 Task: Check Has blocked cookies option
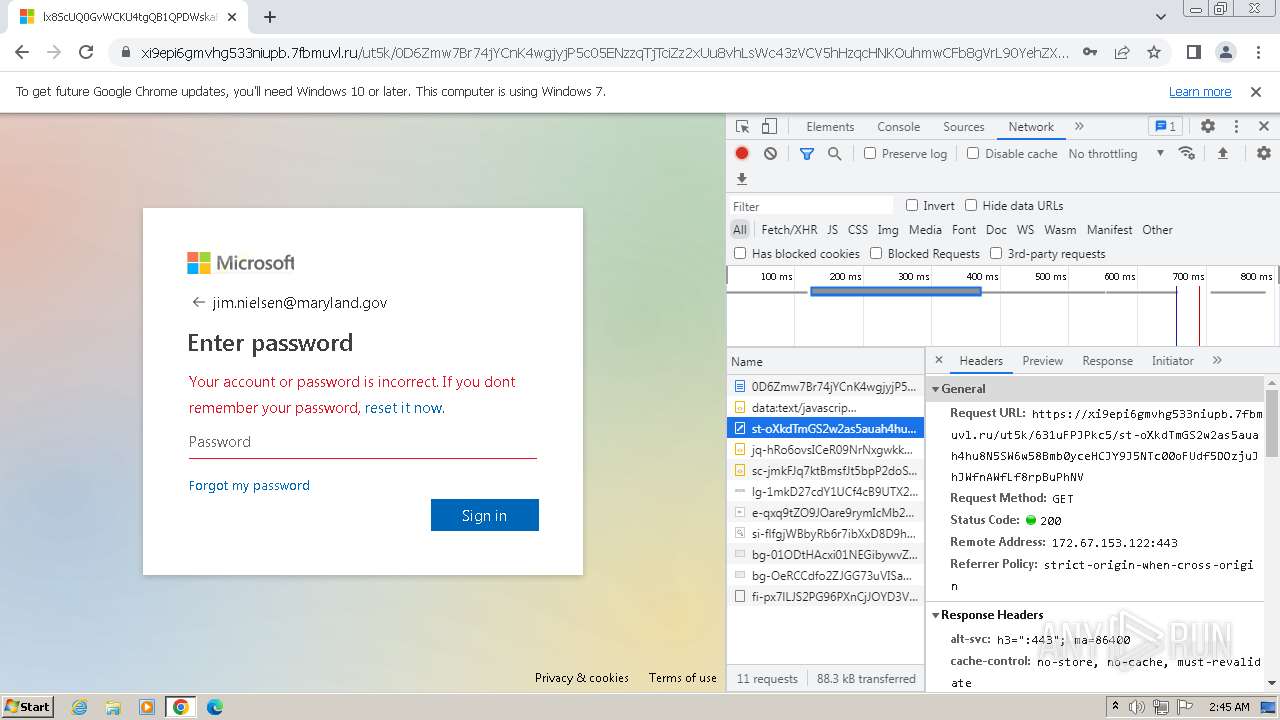pos(740,253)
